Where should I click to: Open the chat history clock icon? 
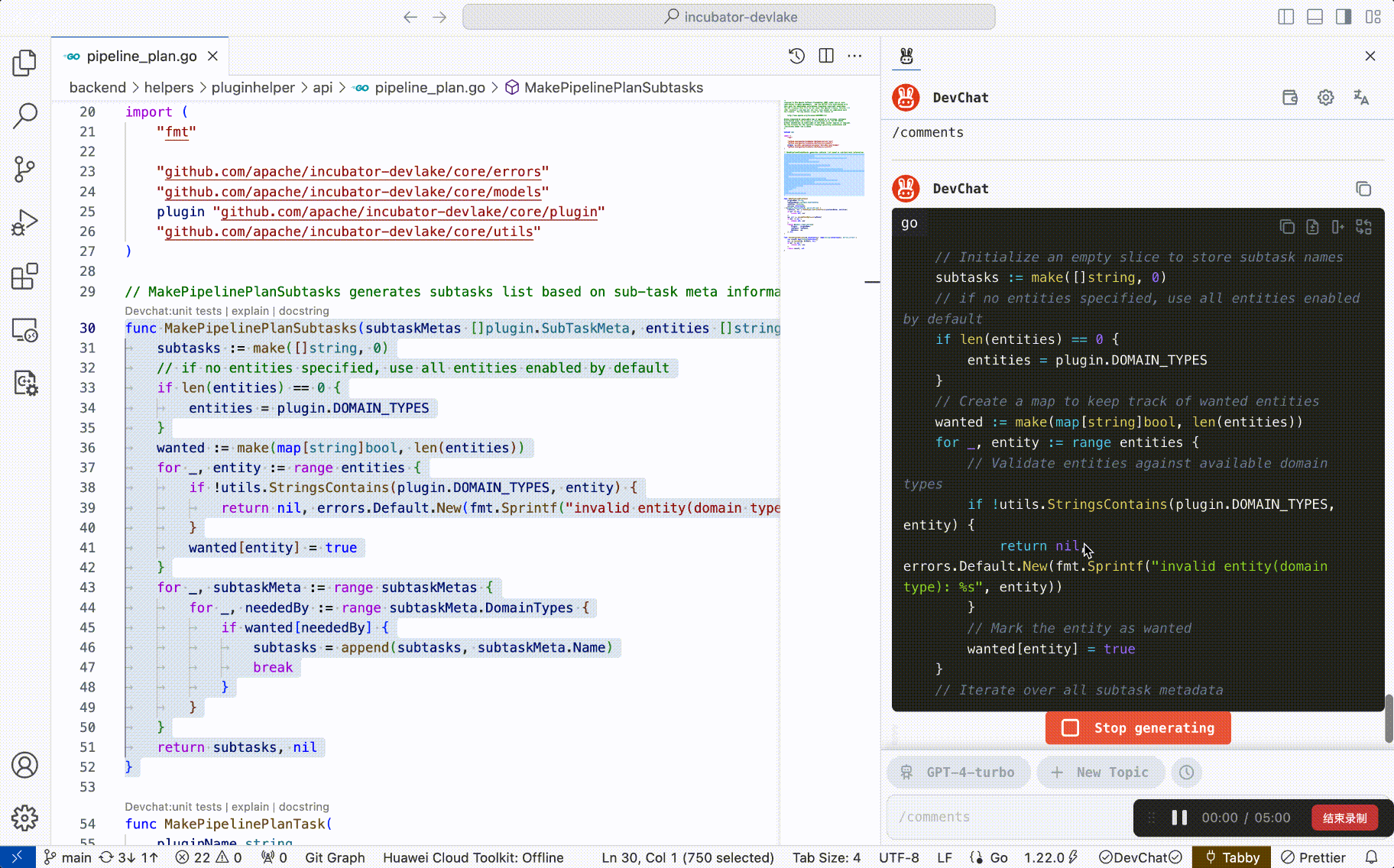(1186, 772)
